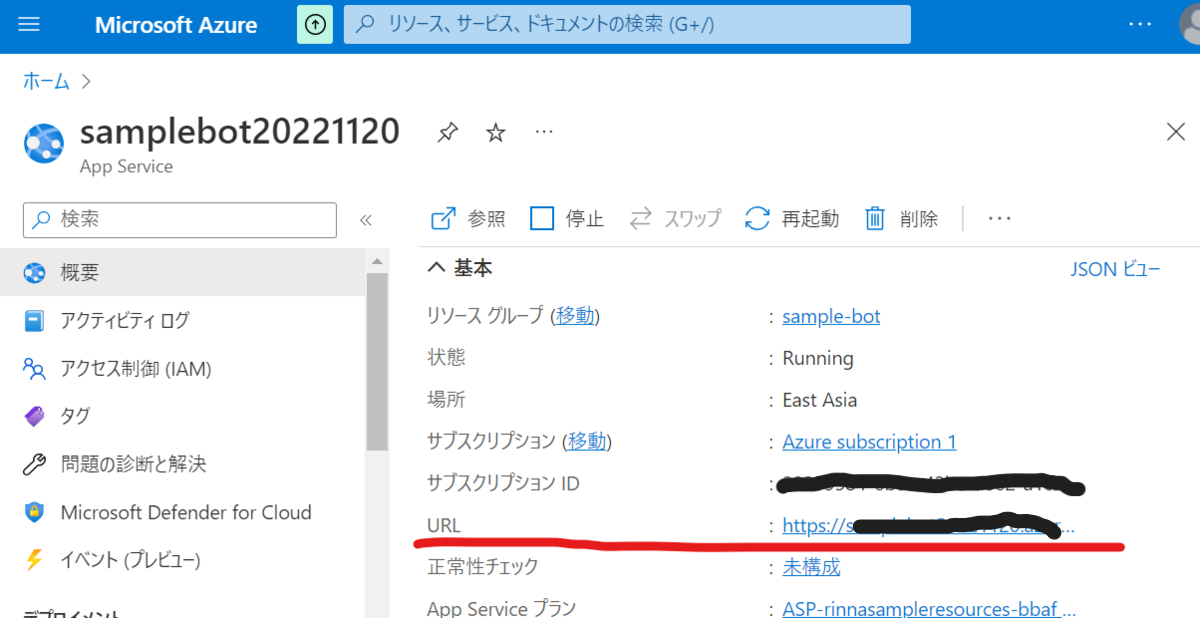
Task: Click the East Asia location value
Action: (820, 400)
